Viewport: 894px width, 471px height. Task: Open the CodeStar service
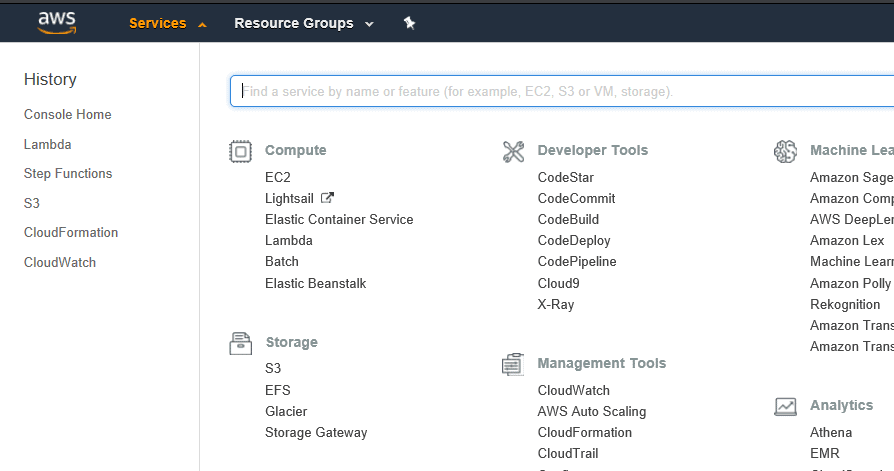click(566, 177)
